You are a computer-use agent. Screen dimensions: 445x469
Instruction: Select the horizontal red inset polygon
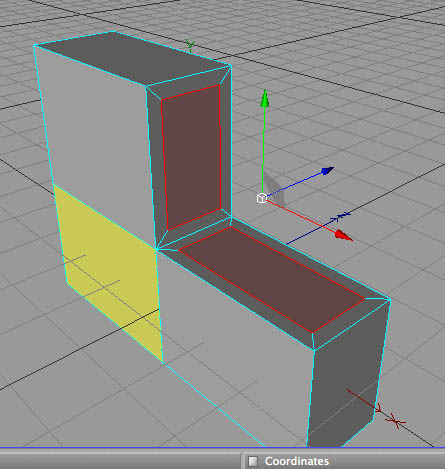(x=272, y=278)
